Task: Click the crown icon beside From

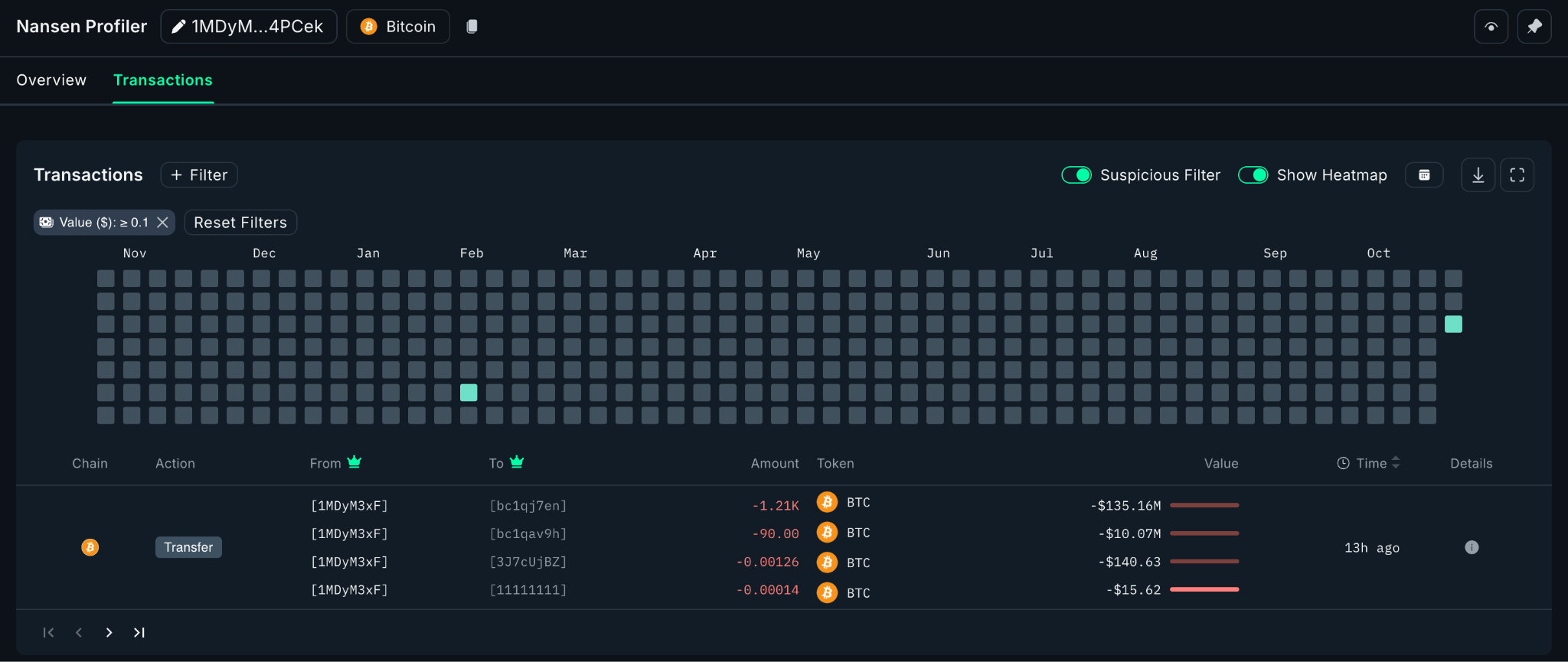Action: point(354,462)
